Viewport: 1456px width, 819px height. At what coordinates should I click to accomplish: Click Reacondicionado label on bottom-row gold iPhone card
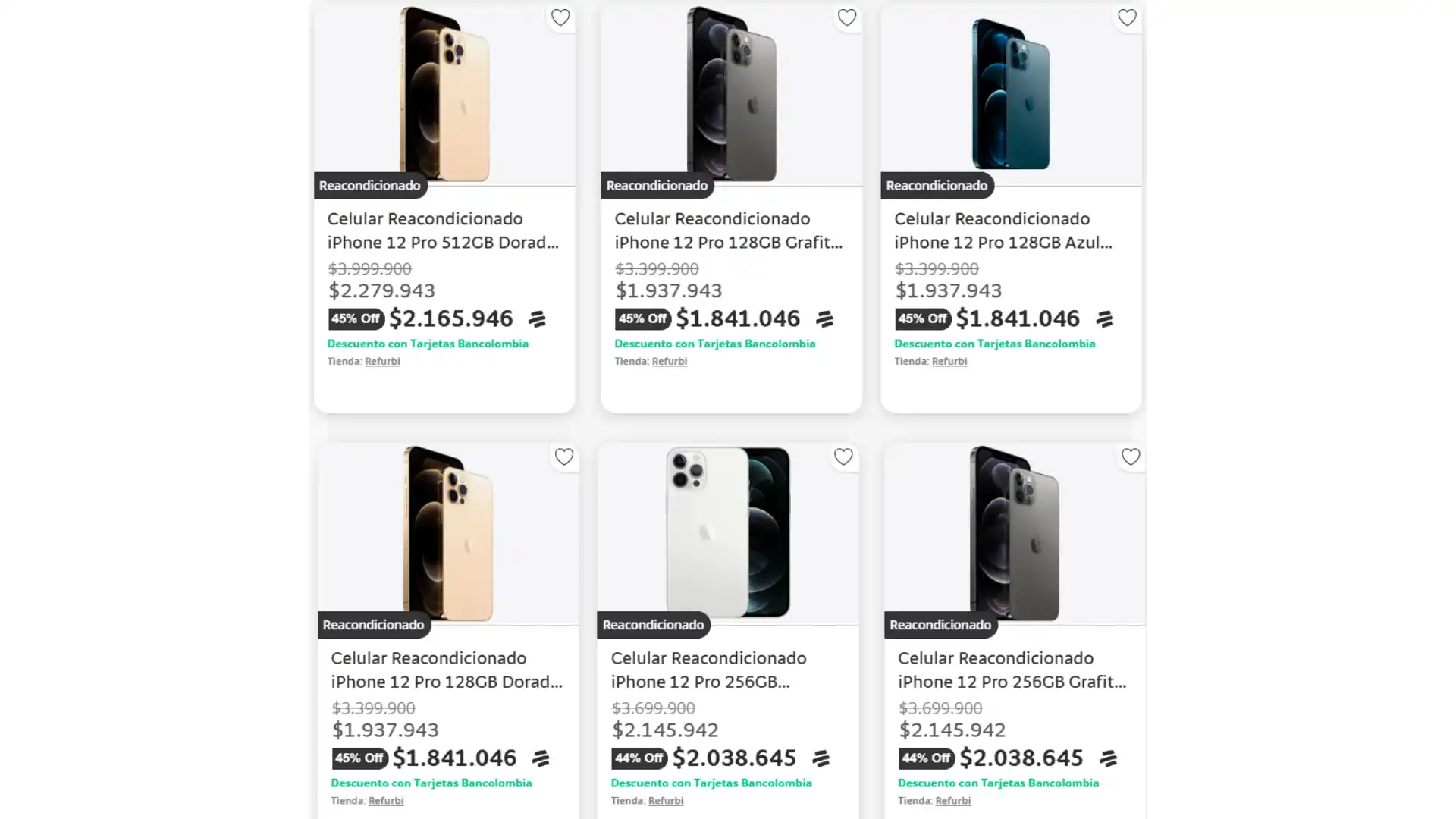click(373, 625)
